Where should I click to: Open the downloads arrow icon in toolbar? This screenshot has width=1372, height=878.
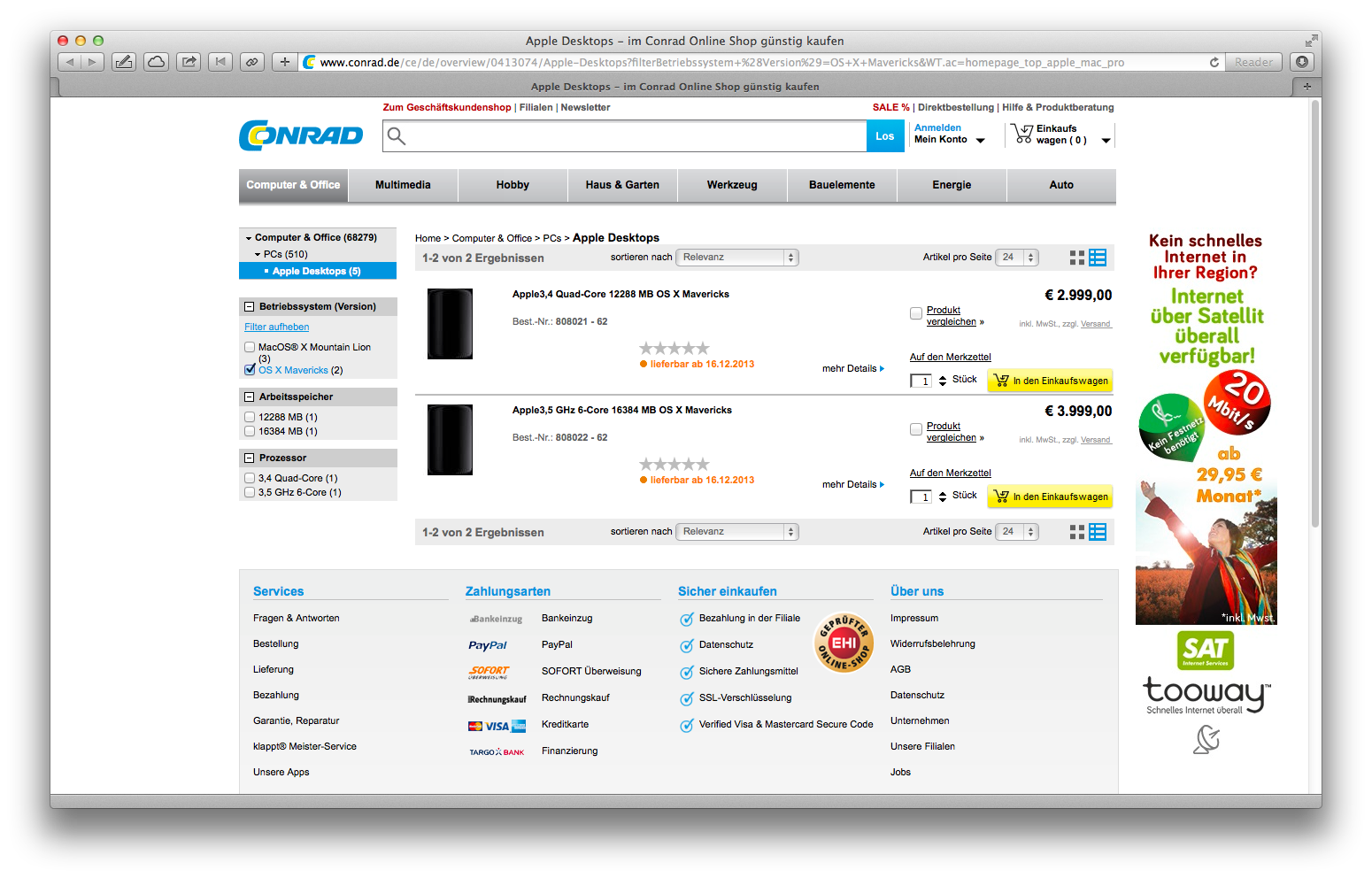(x=1301, y=62)
